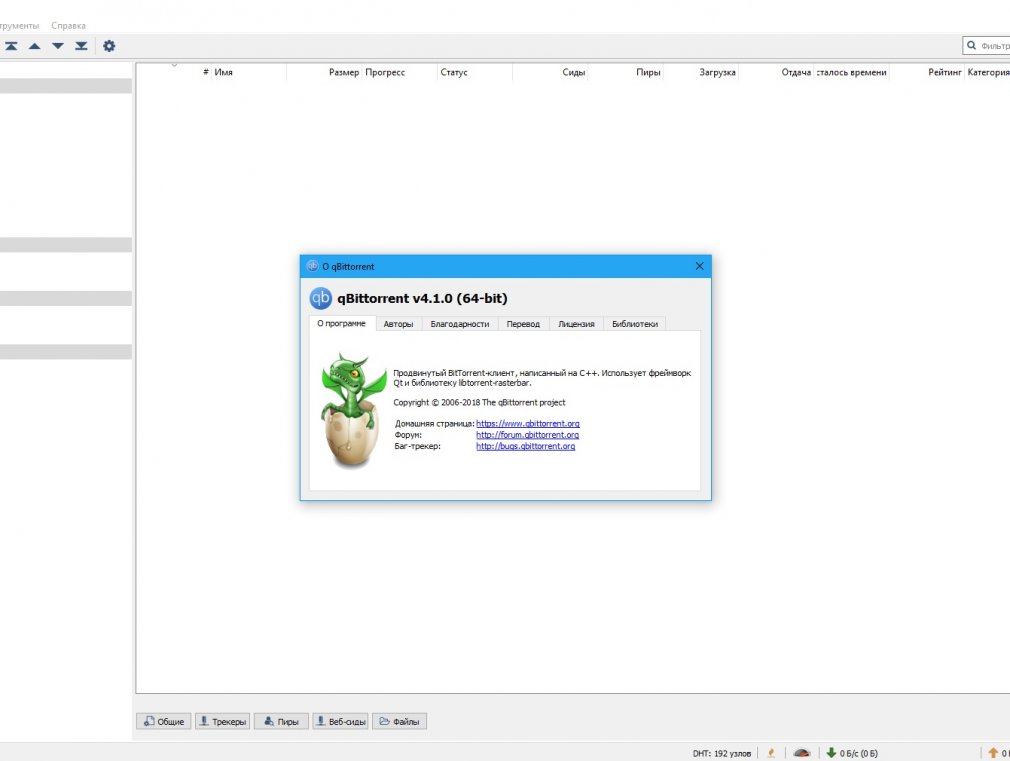Click the DHT: 192 узлов status text

721,753
